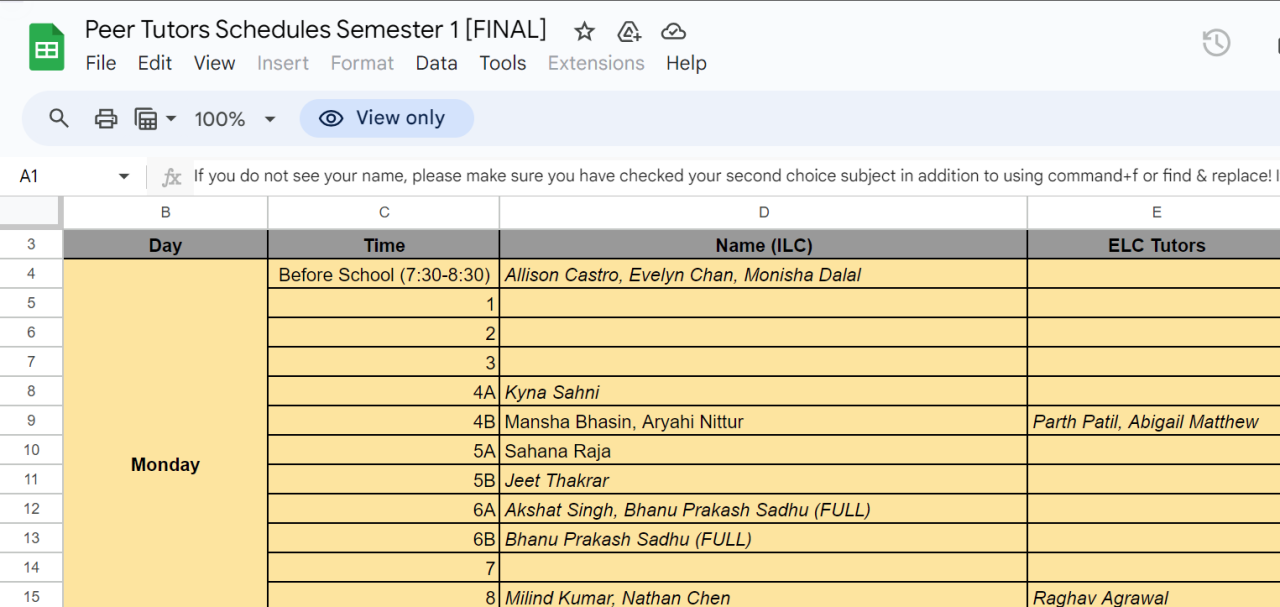1280x607 pixels.
Task: Open the 100% zoom dropdown
Action: pyautogui.click(x=234, y=119)
